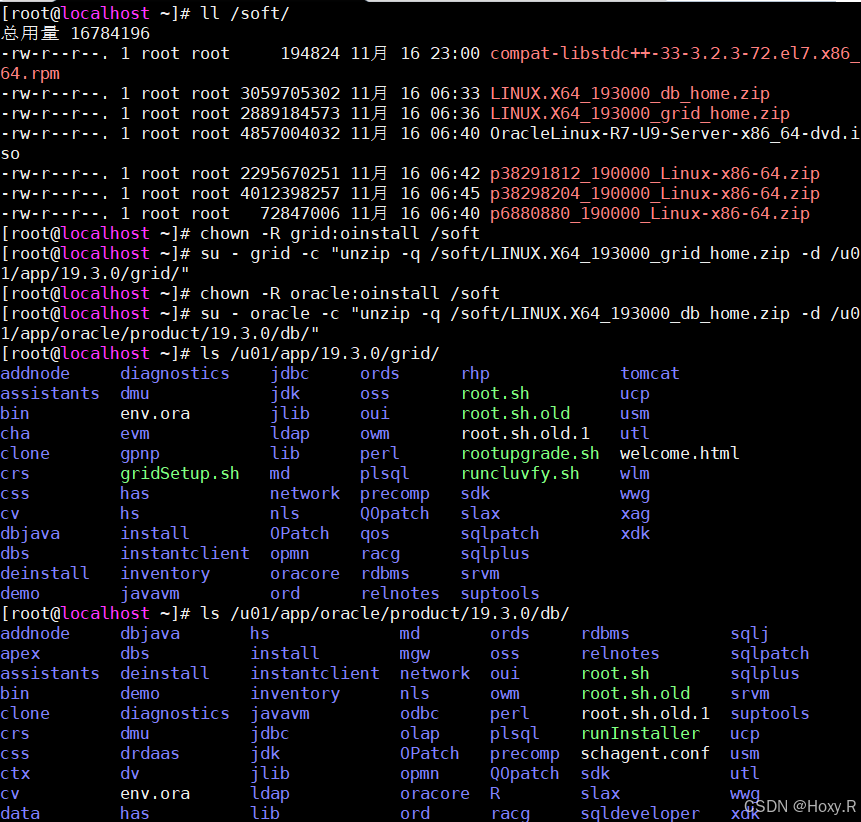Click the timestamp 23:00
861x822 pixels.
coord(455,53)
